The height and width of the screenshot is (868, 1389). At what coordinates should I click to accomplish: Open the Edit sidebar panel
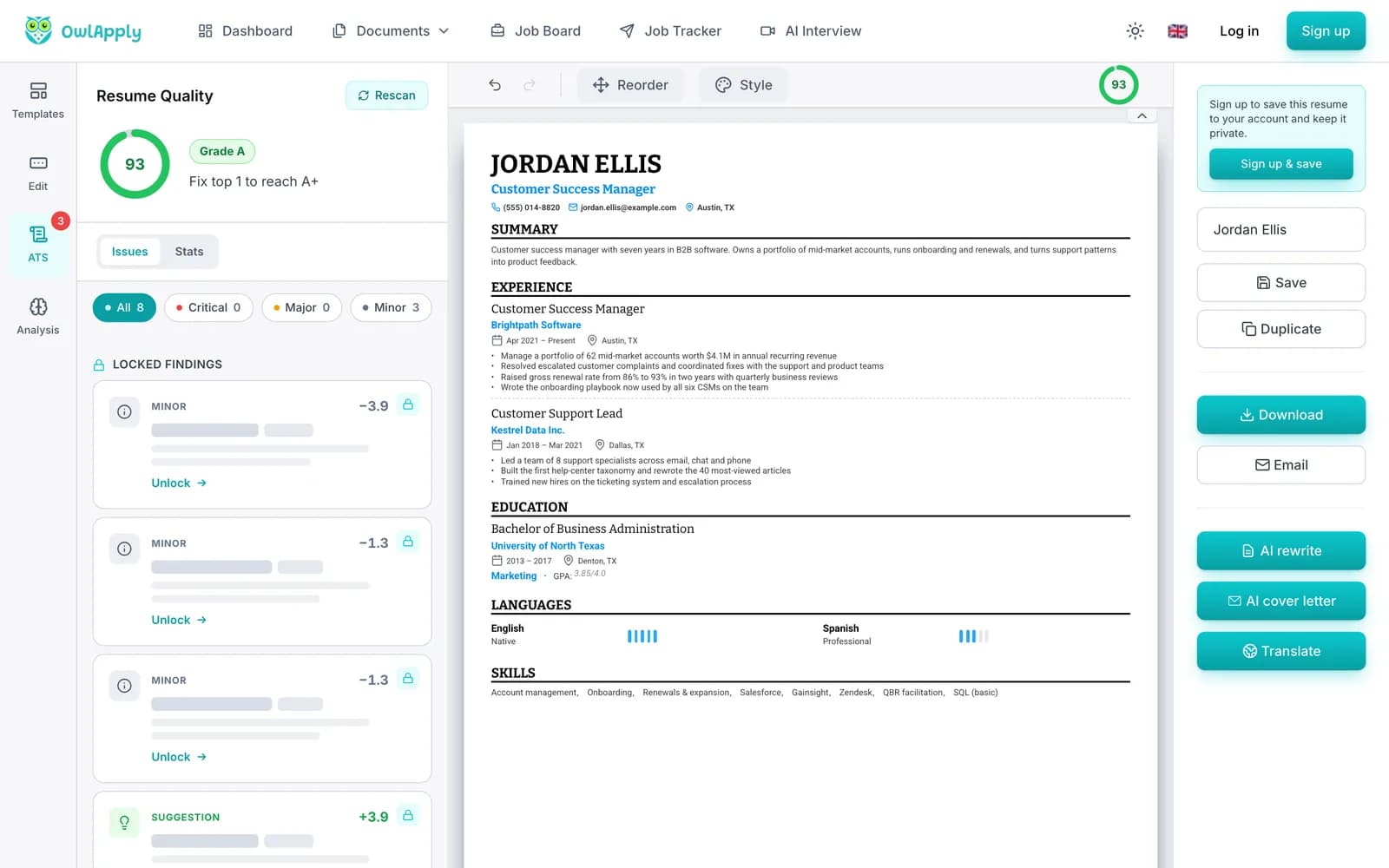tap(38, 173)
